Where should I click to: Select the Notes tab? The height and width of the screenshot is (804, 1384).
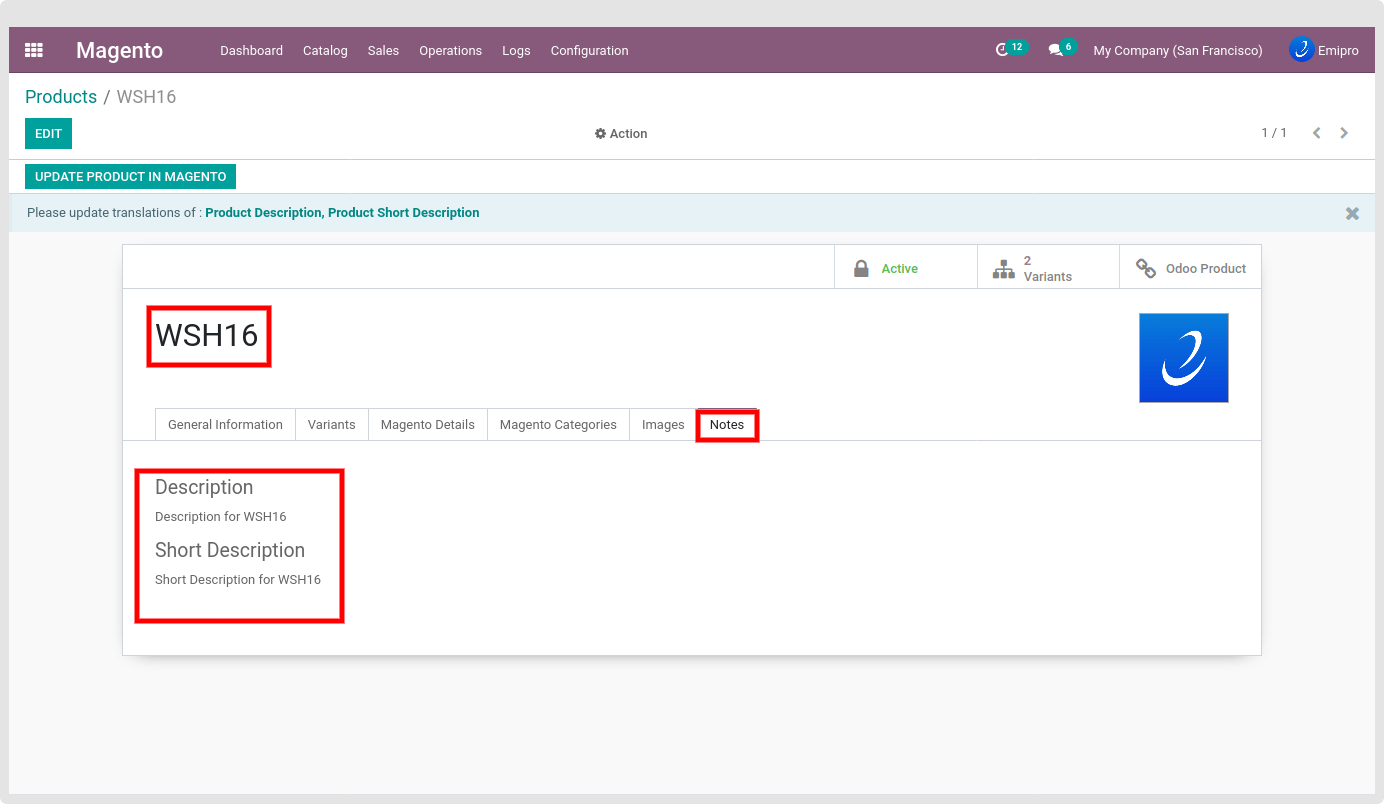(727, 424)
